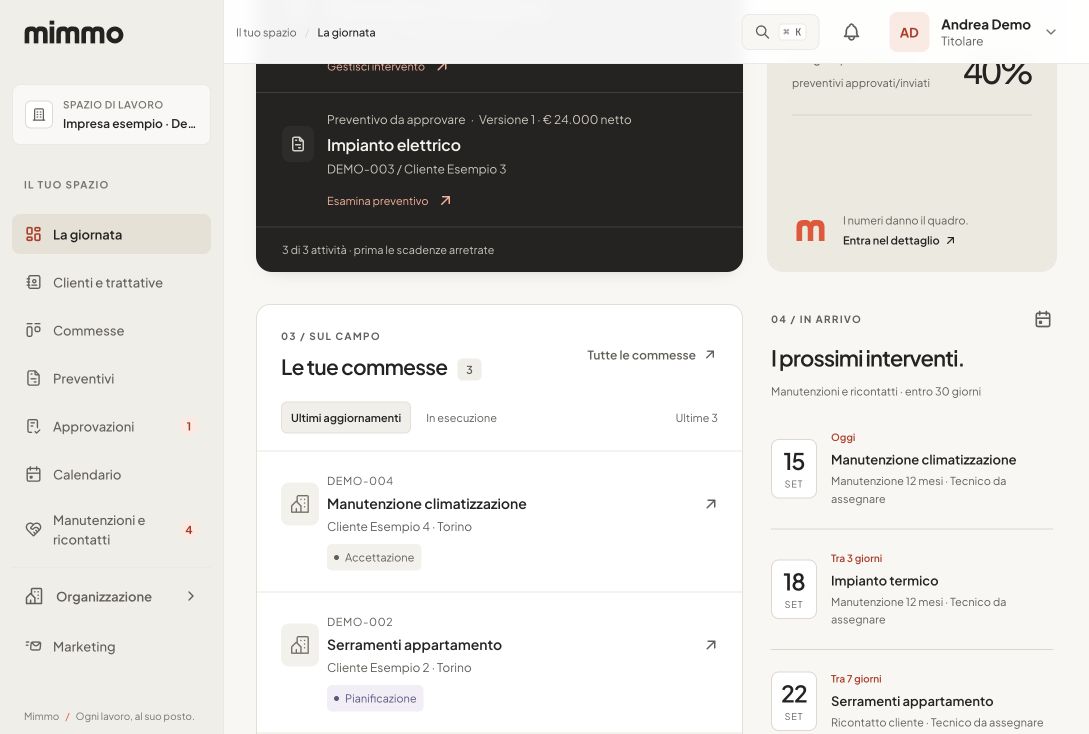Open Tutte le commesse link
1089x734 pixels.
point(641,355)
